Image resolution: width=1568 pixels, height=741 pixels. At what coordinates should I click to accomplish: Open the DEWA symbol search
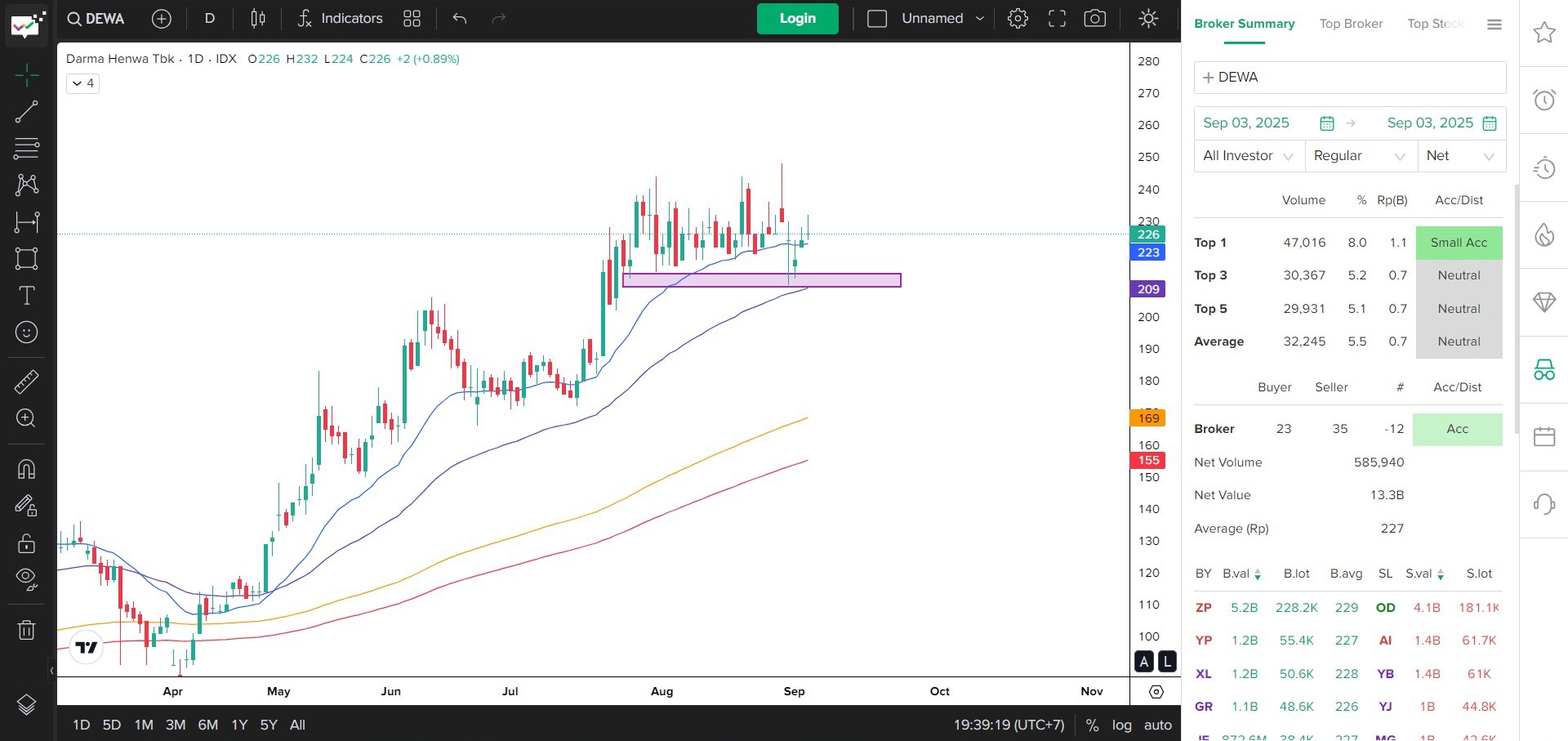tap(96, 19)
